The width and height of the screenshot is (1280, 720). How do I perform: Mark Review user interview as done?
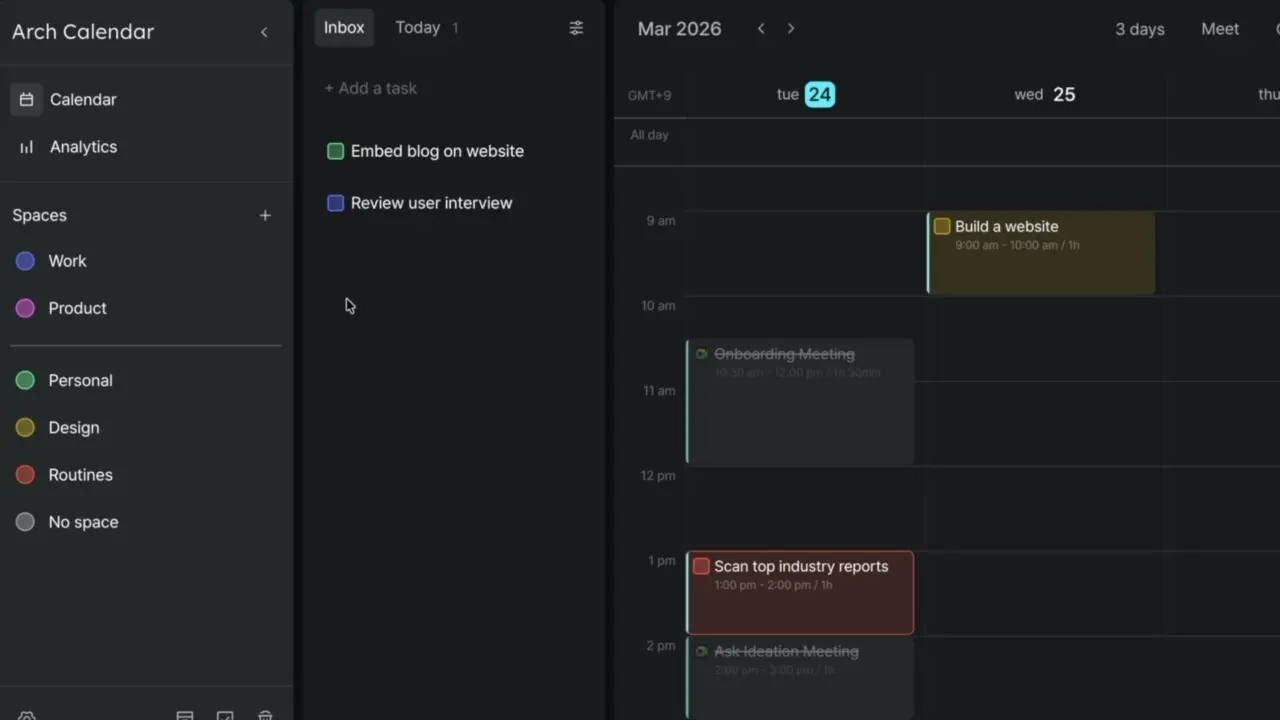(x=336, y=203)
